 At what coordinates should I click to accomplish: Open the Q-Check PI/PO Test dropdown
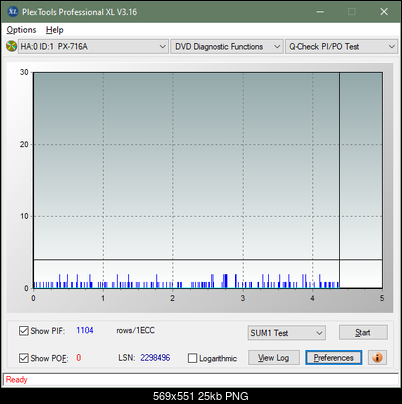pyautogui.click(x=341, y=47)
